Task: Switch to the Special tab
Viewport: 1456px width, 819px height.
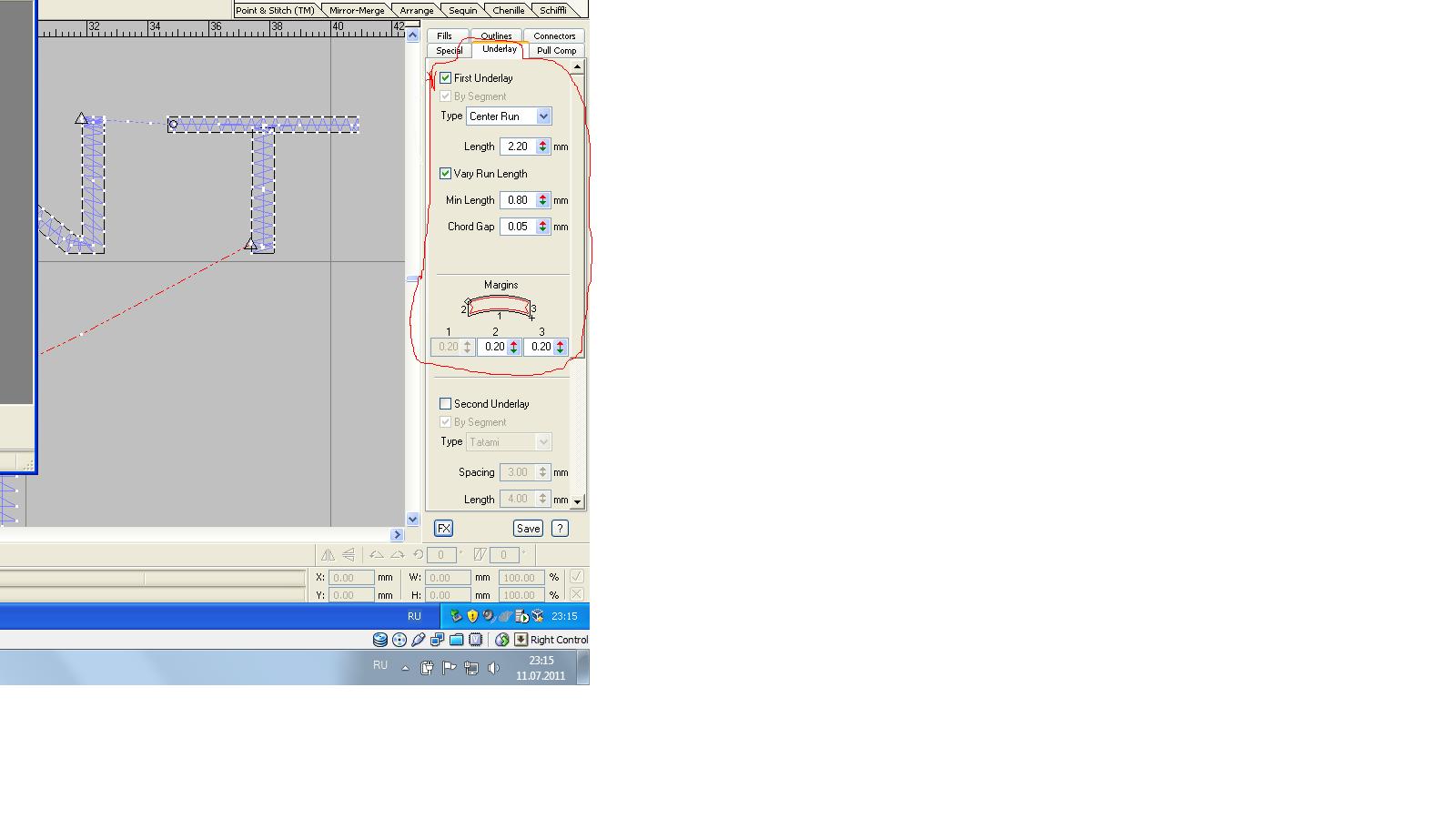Action: (x=450, y=51)
